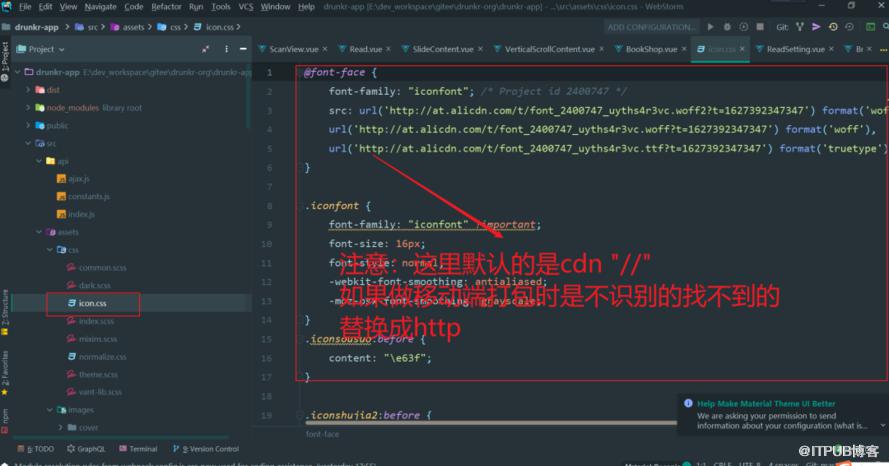The width and height of the screenshot is (889, 466).
Task: Open the File menu
Action: (25, 7)
